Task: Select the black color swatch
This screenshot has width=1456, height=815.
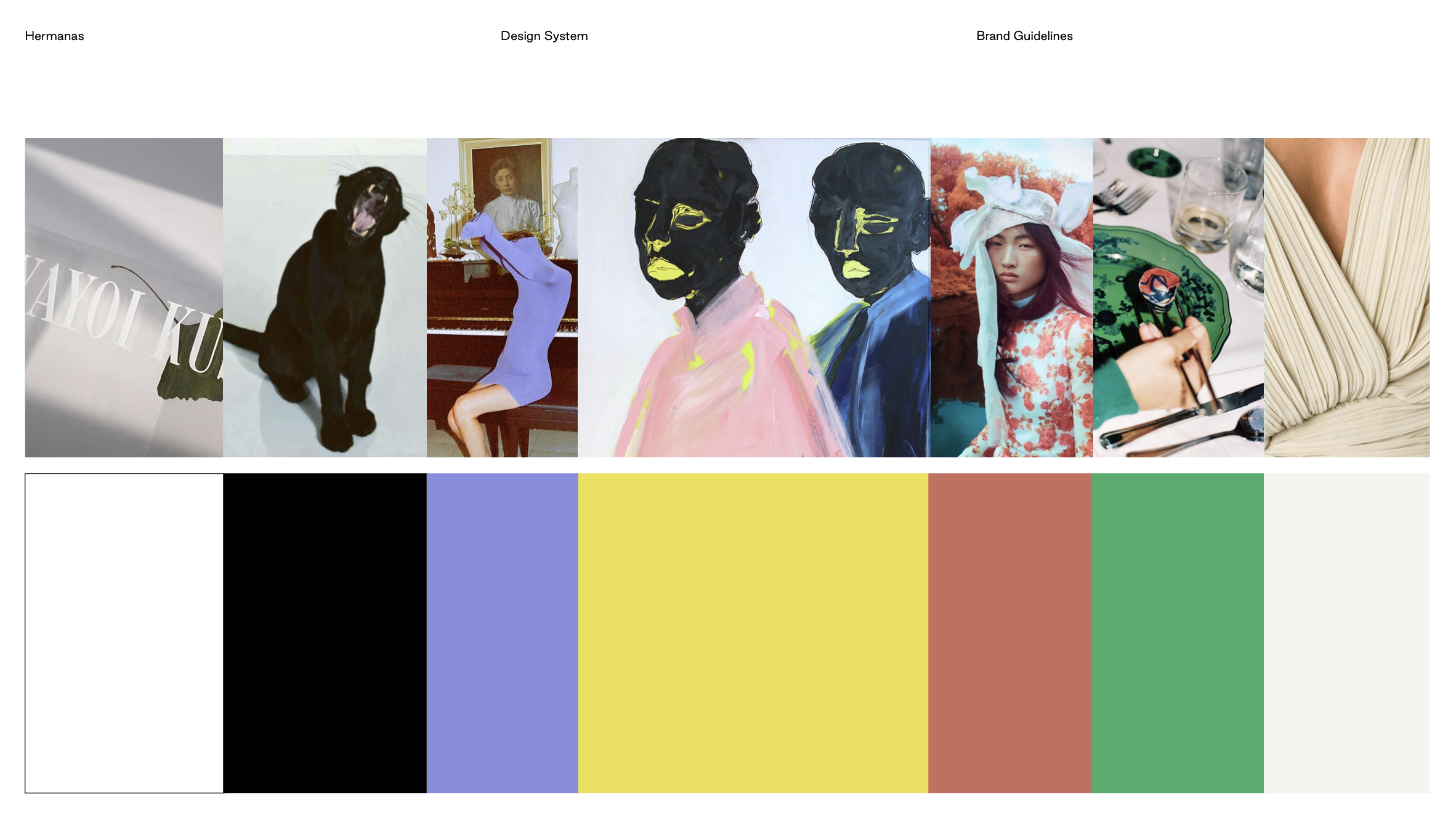Action: click(x=325, y=633)
